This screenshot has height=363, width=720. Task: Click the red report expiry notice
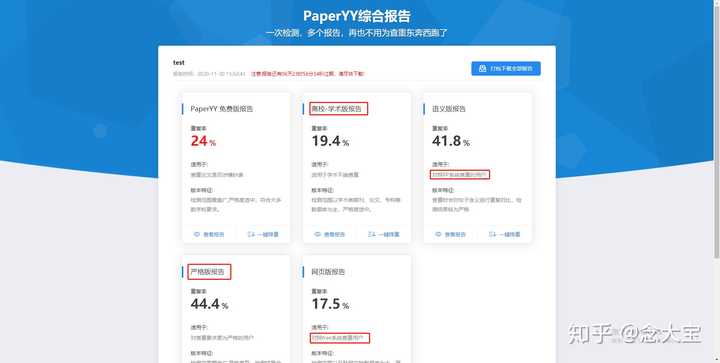point(307,73)
